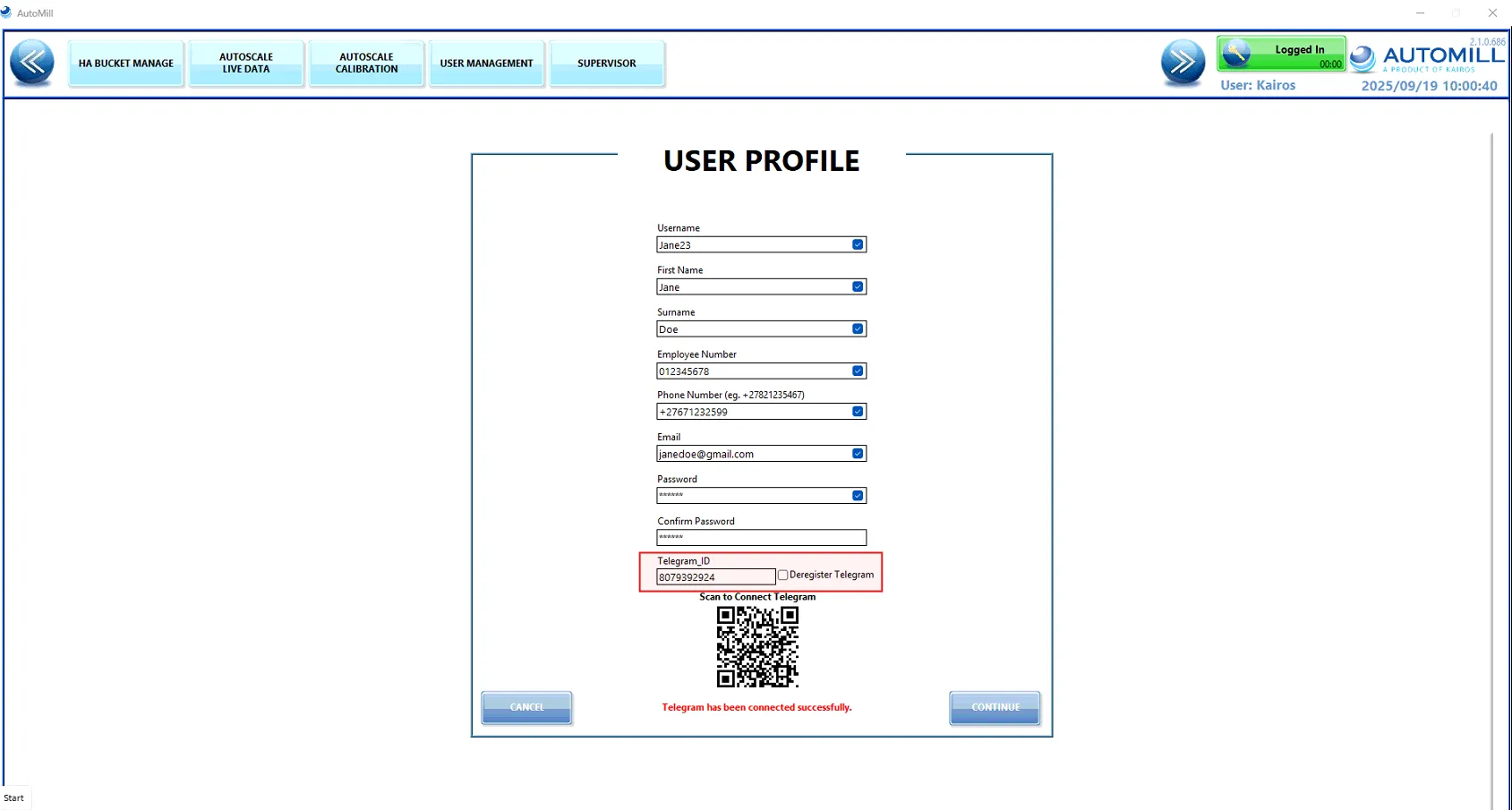The image size is (1512, 810).
Task: Minimize the AutoMill window
Action: (x=1420, y=13)
